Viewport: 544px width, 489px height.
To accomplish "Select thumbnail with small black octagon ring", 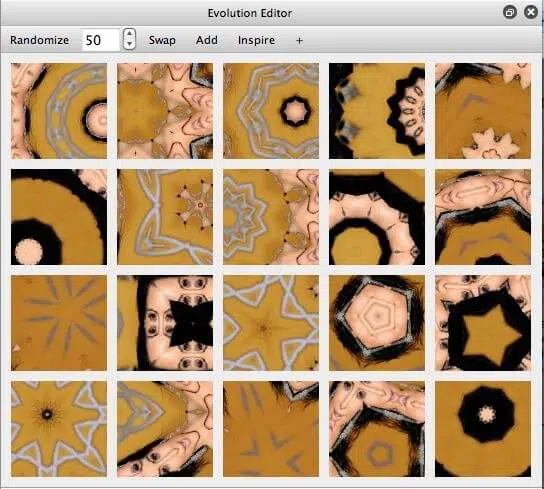I will (x=271, y=111).
